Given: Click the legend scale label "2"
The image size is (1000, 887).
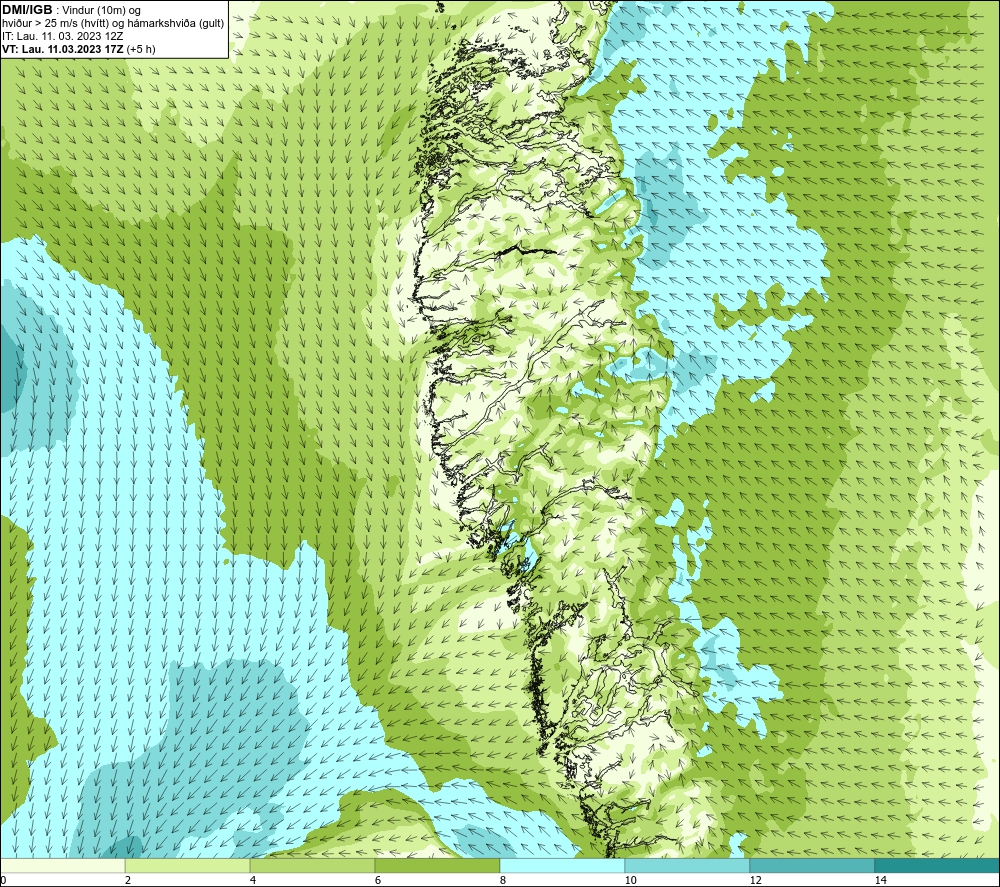Looking at the screenshot, I should [x=128, y=880].
